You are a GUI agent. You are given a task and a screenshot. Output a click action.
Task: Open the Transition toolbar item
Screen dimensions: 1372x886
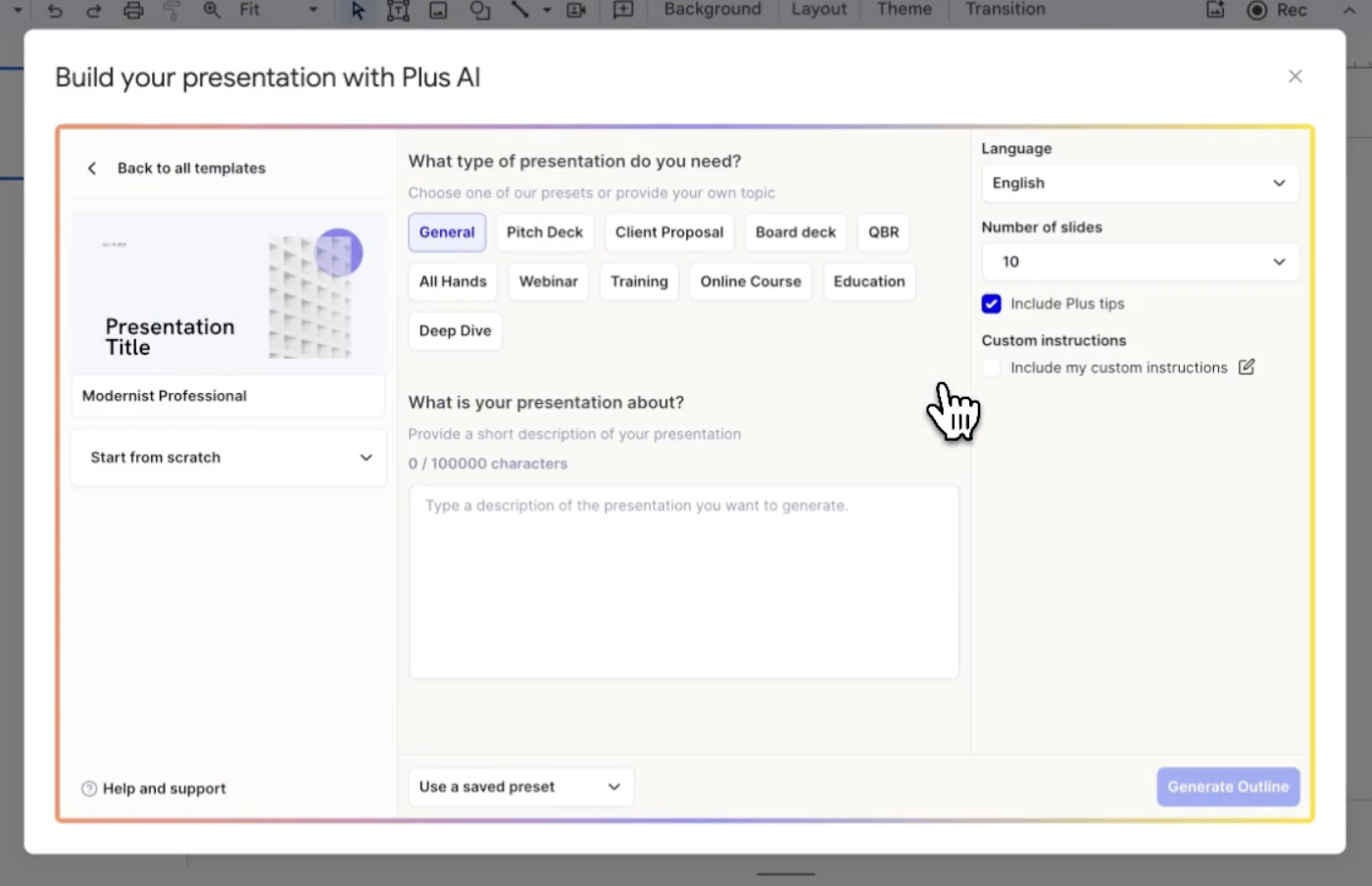1004,10
